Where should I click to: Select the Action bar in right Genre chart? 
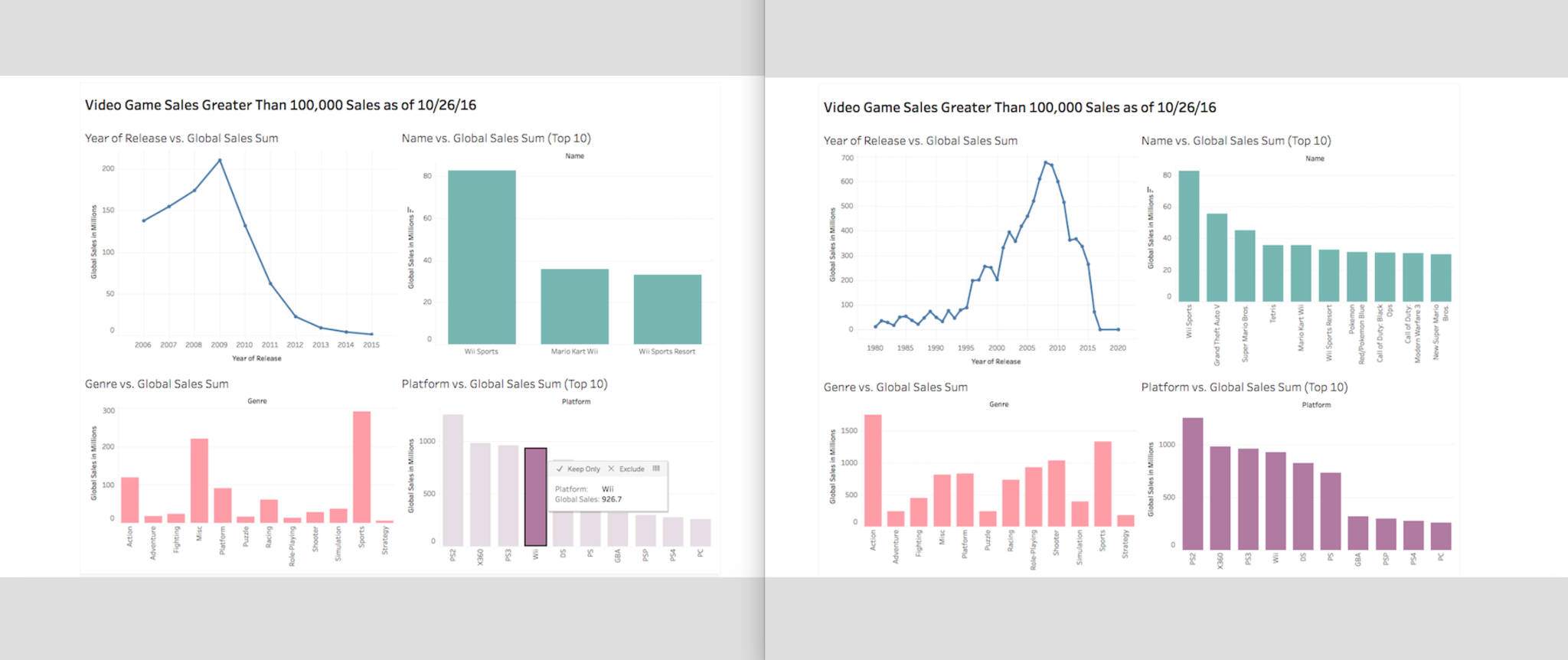[873, 470]
